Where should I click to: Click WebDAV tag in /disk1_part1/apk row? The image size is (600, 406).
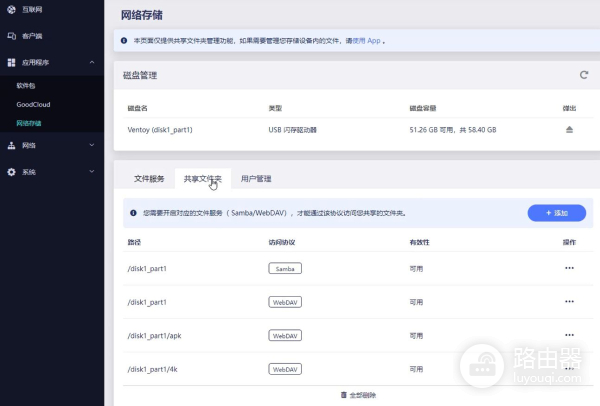pos(285,336)
